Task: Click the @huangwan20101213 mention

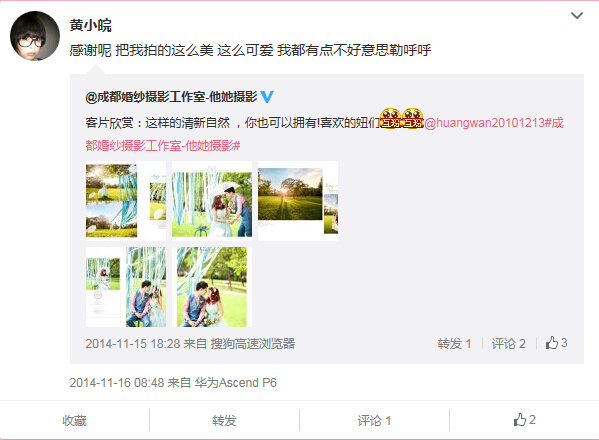Action: pos(484,123)
